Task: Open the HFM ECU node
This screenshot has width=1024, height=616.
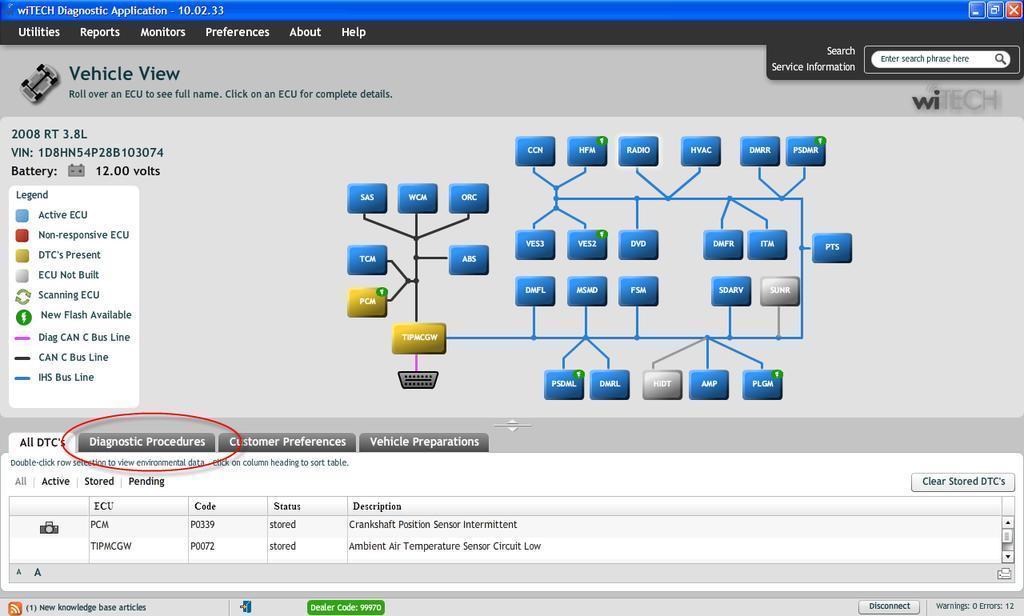Action: coord(586,151)
